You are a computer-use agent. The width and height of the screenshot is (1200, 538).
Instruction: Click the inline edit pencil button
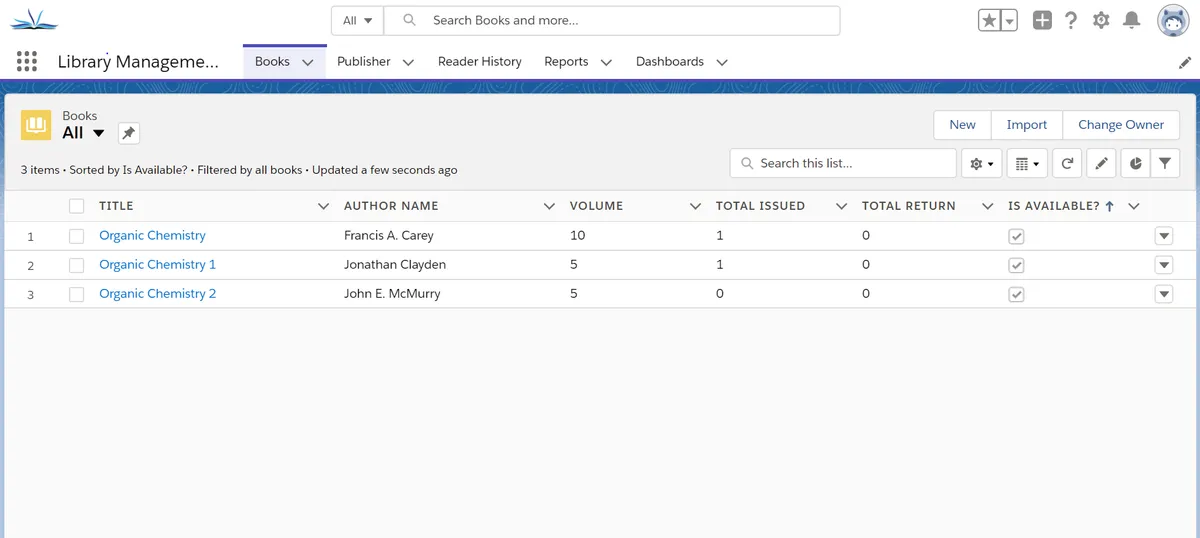(x=1101, y=164)
